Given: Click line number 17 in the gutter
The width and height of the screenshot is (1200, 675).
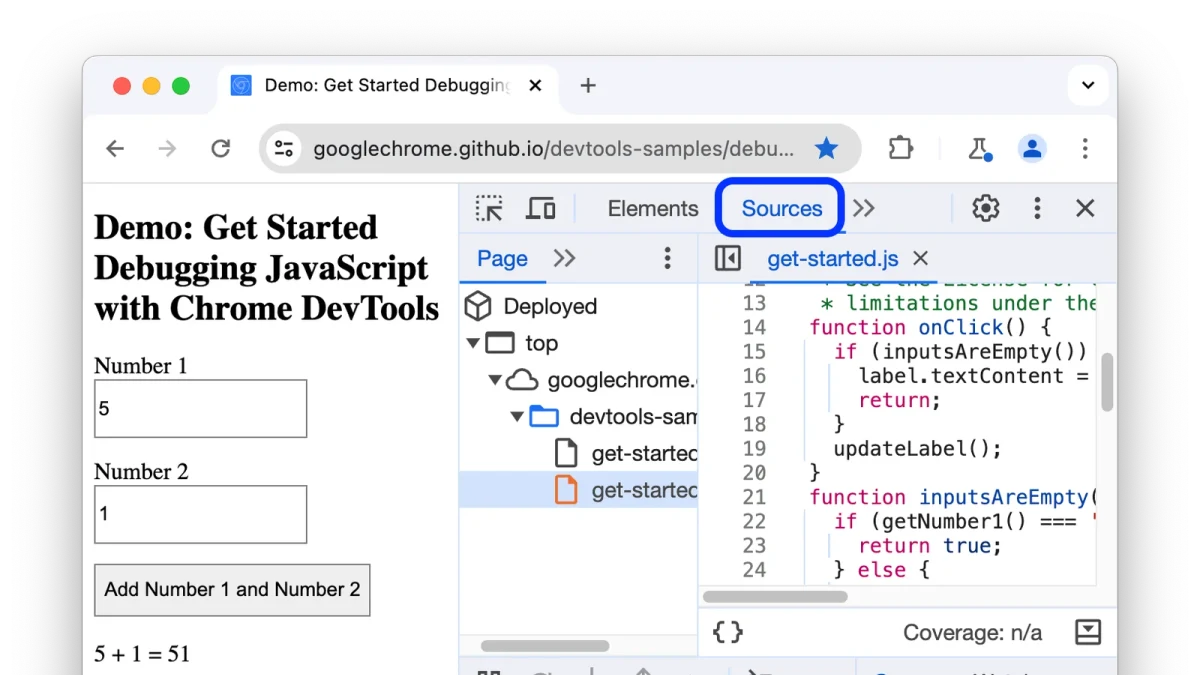Looking at the screenshot, I should tap(754, 400).
